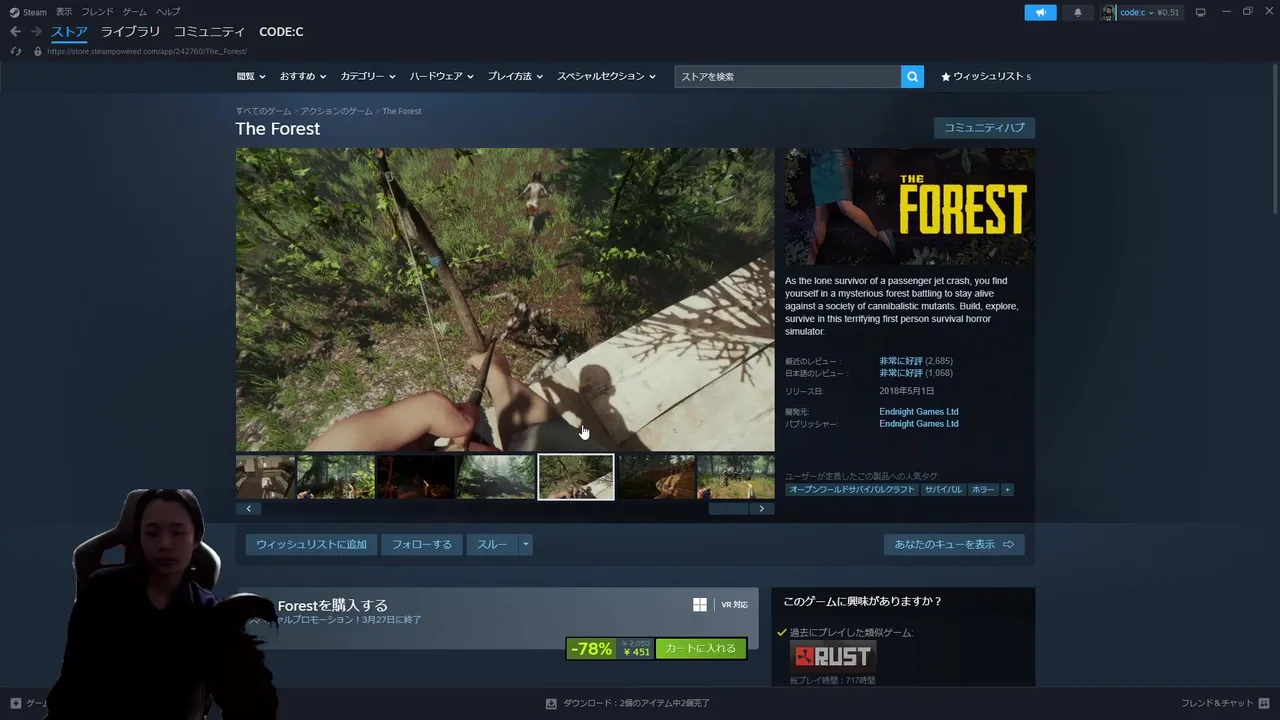Switch to the コミュニティ tab
Image resolution: width=1280 pixels, height=720 pixels.
point(210,32)
